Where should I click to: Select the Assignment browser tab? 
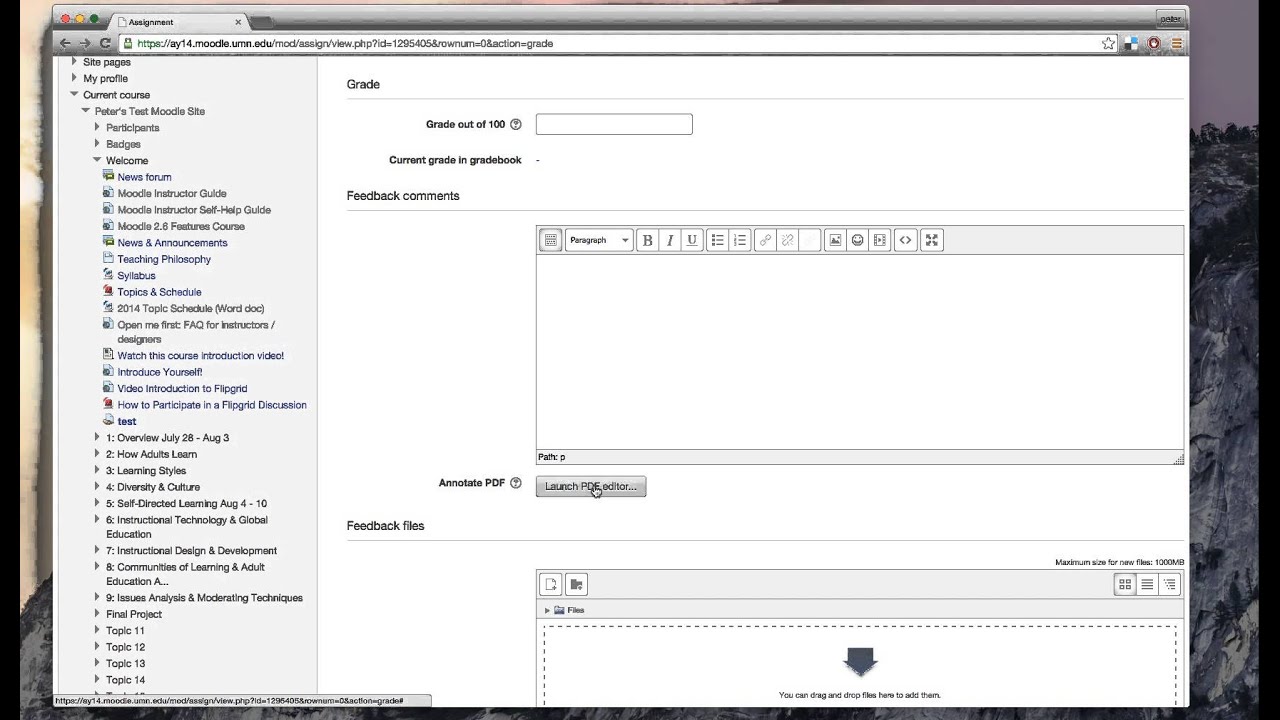(178, 21)
